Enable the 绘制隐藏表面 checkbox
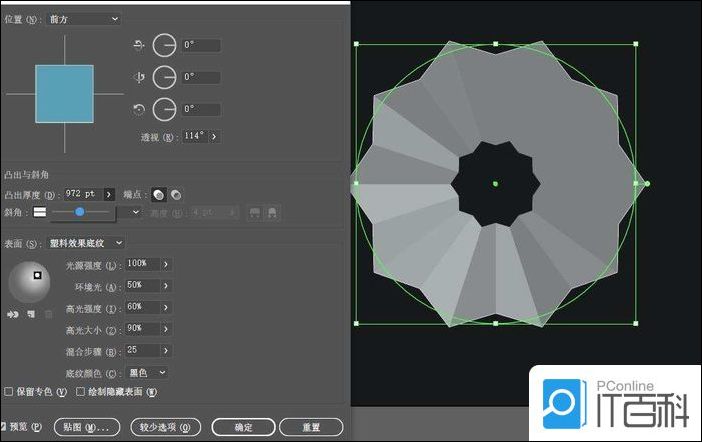Image resolution: width=702 pixels, height=442 pixels. (x=80, y=392)
